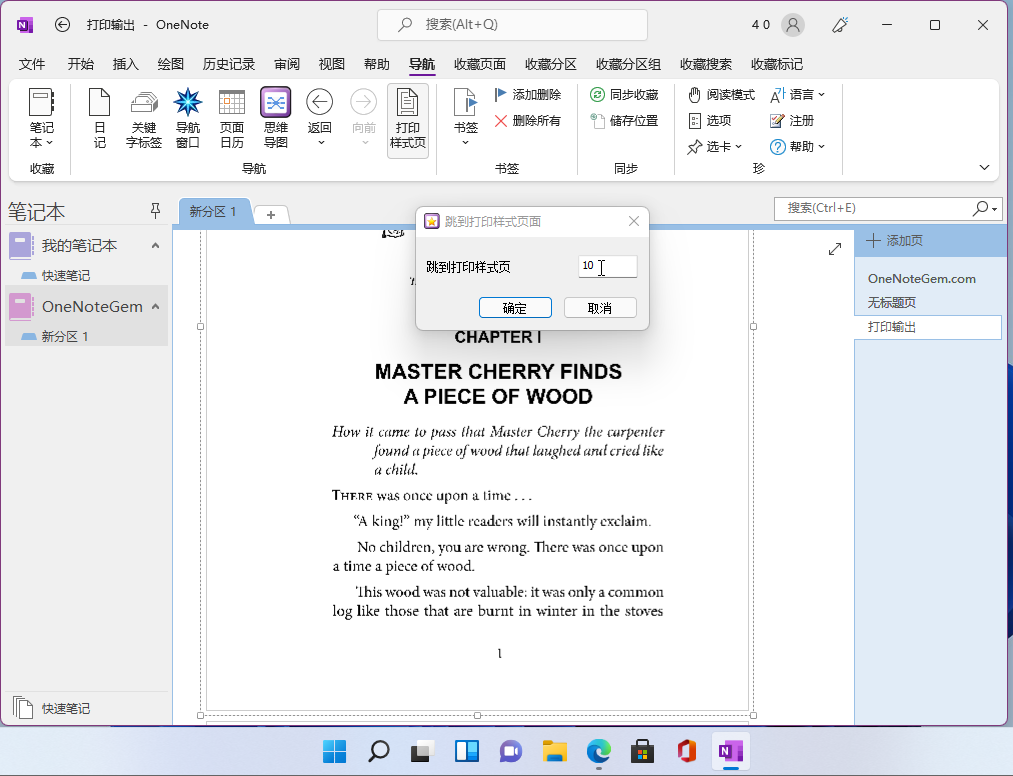This screenshot has height=776, width=1013.
Task: Open Microsoft Edge from the taskbar
Action: click(599, 751)
